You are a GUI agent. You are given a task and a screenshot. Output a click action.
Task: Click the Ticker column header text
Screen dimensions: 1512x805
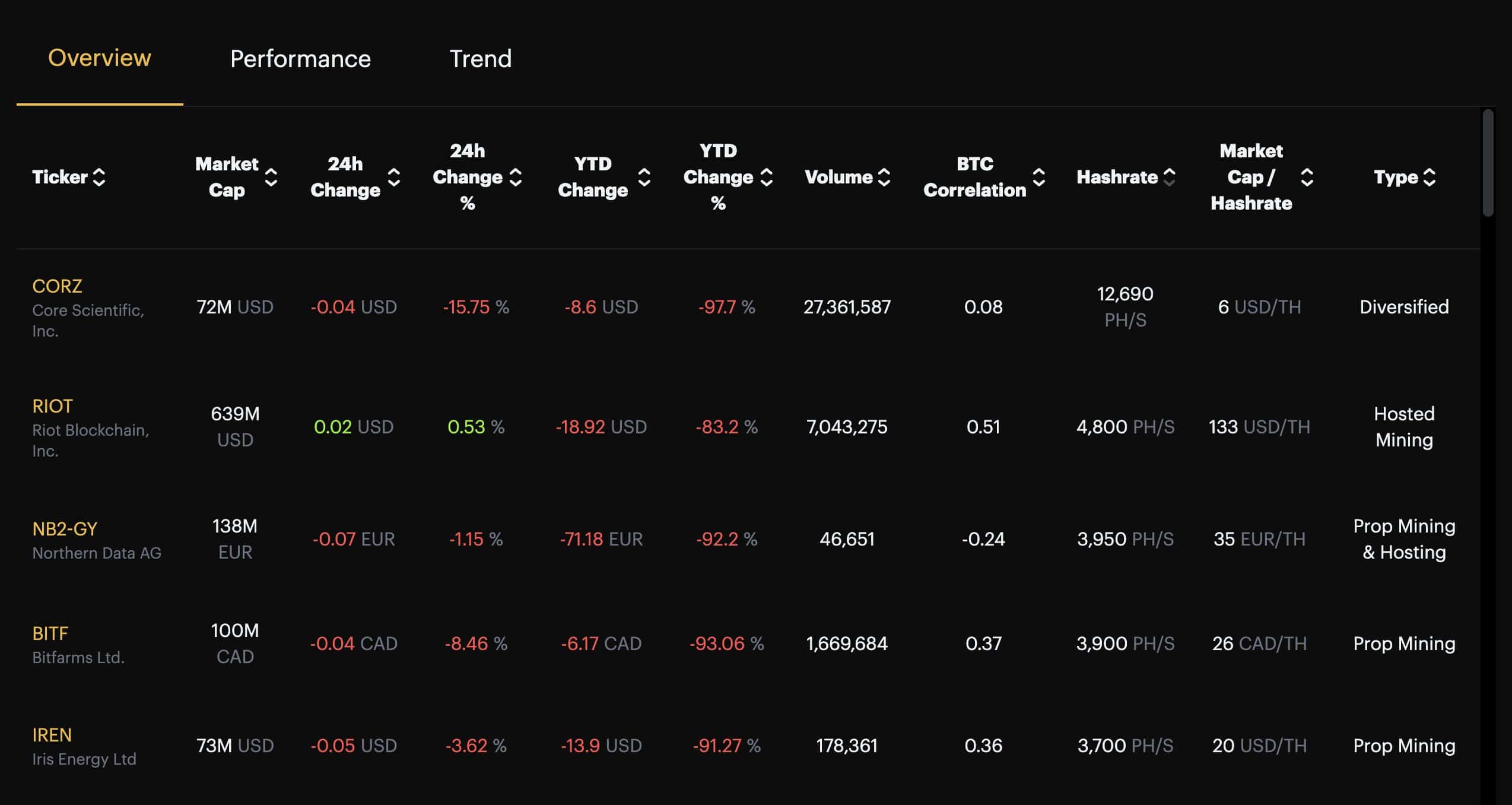[59, 177]
